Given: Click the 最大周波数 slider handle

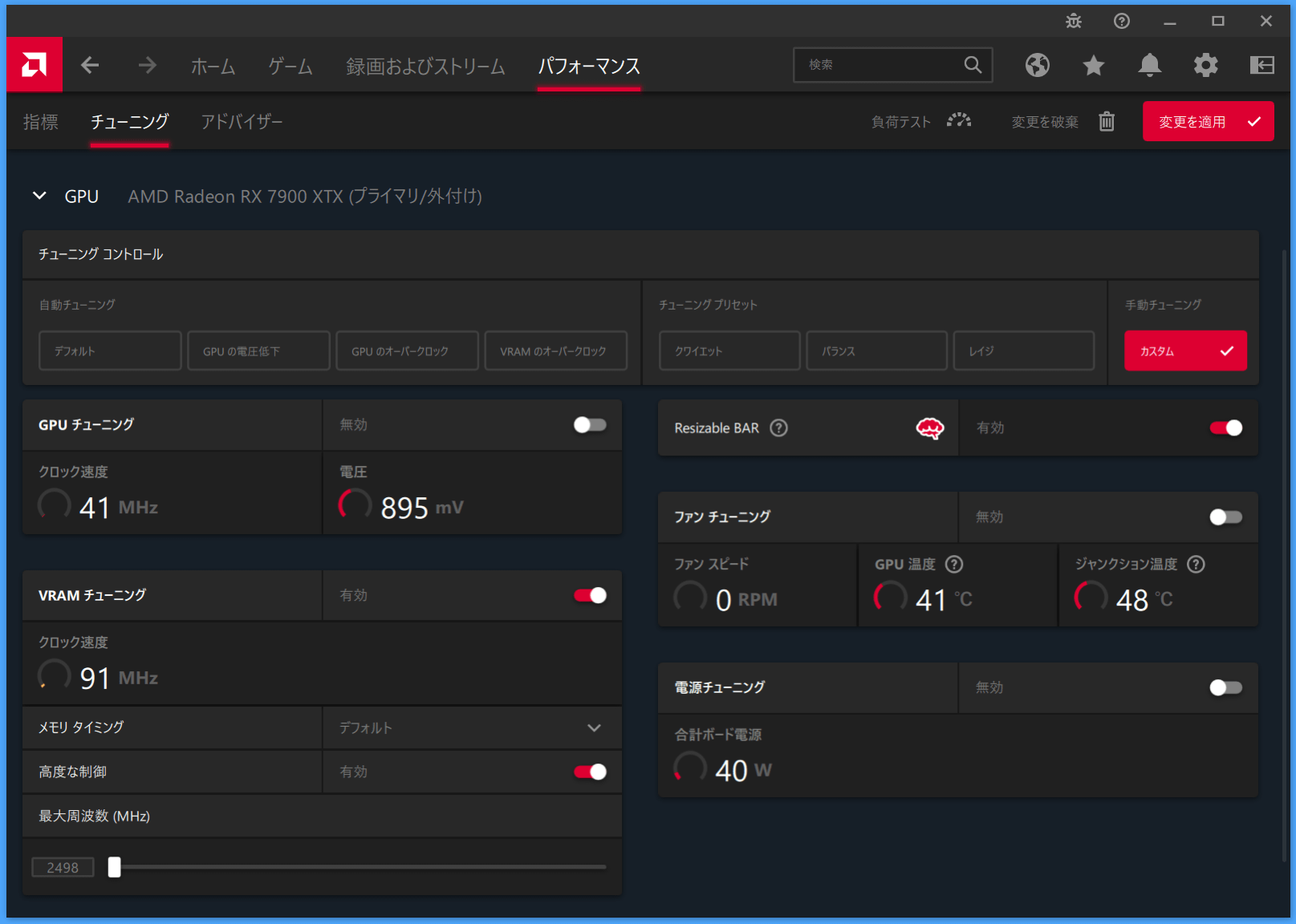Looking at the screenshot, I should (115, 867).
